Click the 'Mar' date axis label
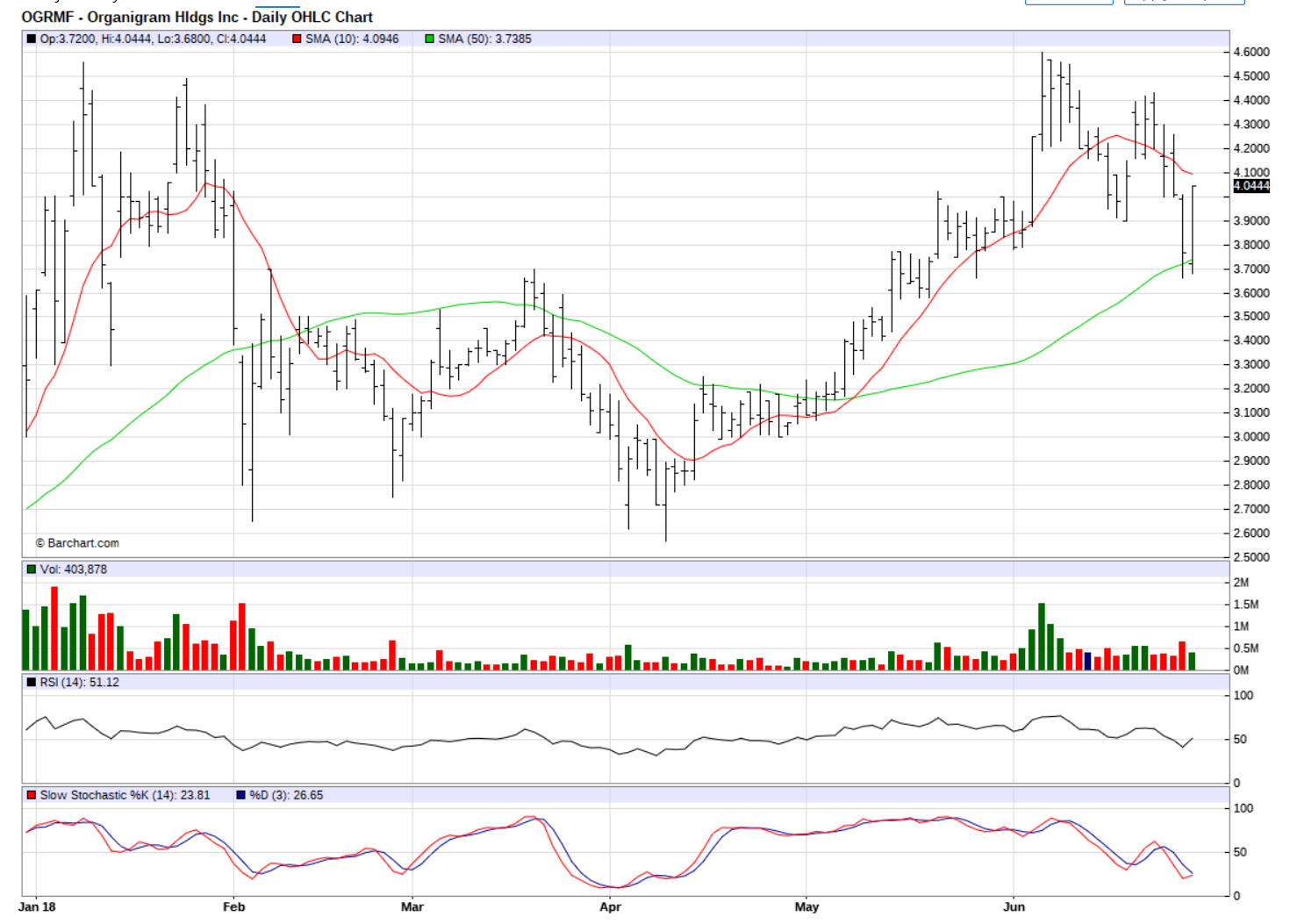Viewport: 1290px width, 924px height. pyautogui.click(x=412, y=906)
